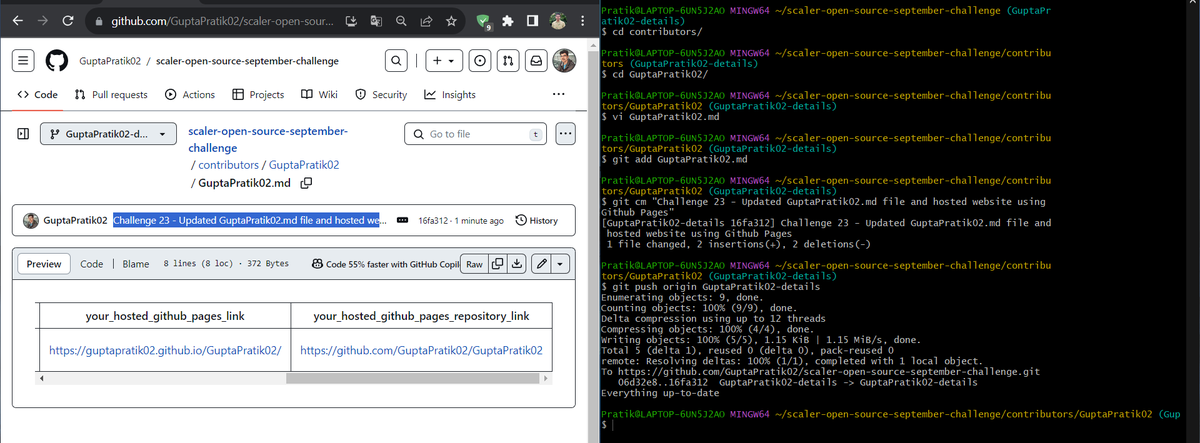Switch to Pull requests tab

point(111,95)
